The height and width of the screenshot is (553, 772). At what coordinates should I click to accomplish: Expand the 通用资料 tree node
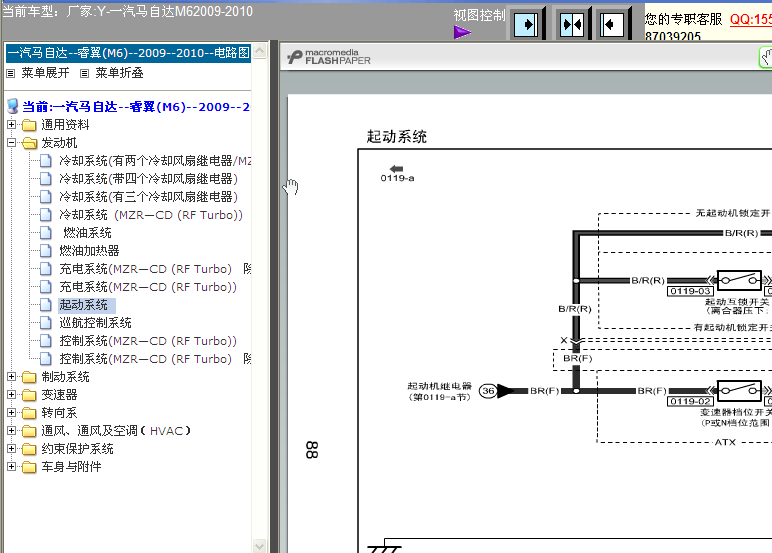11,125
